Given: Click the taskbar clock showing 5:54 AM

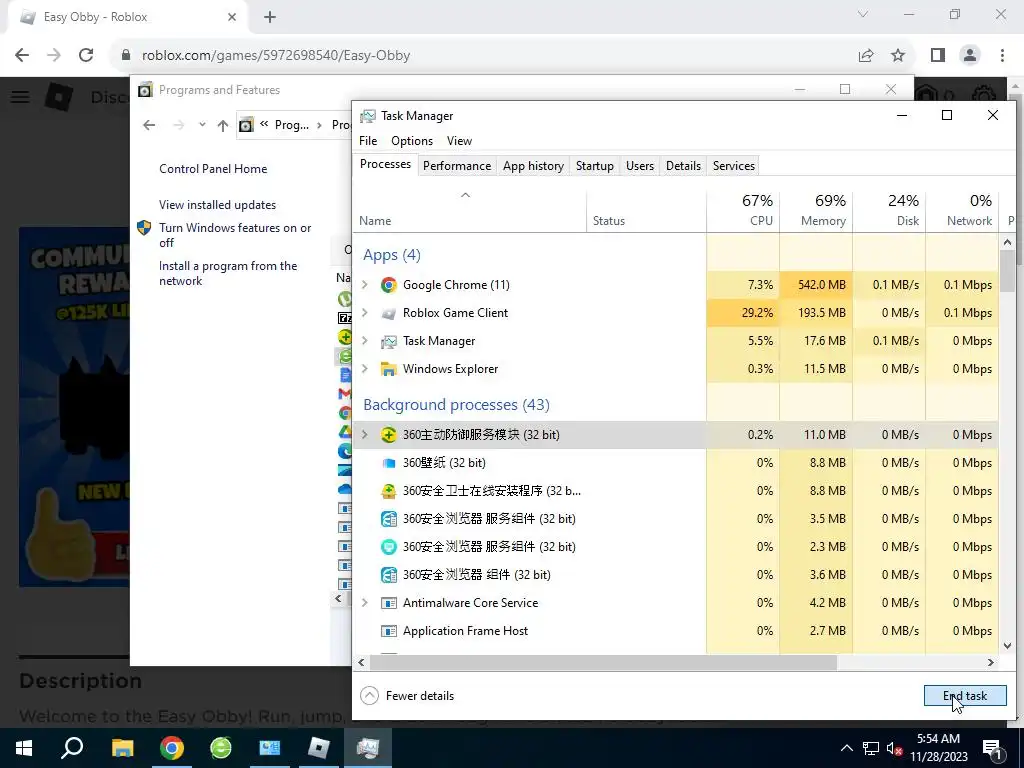Looking at the screenshot, I should click(x=938, y=748).
